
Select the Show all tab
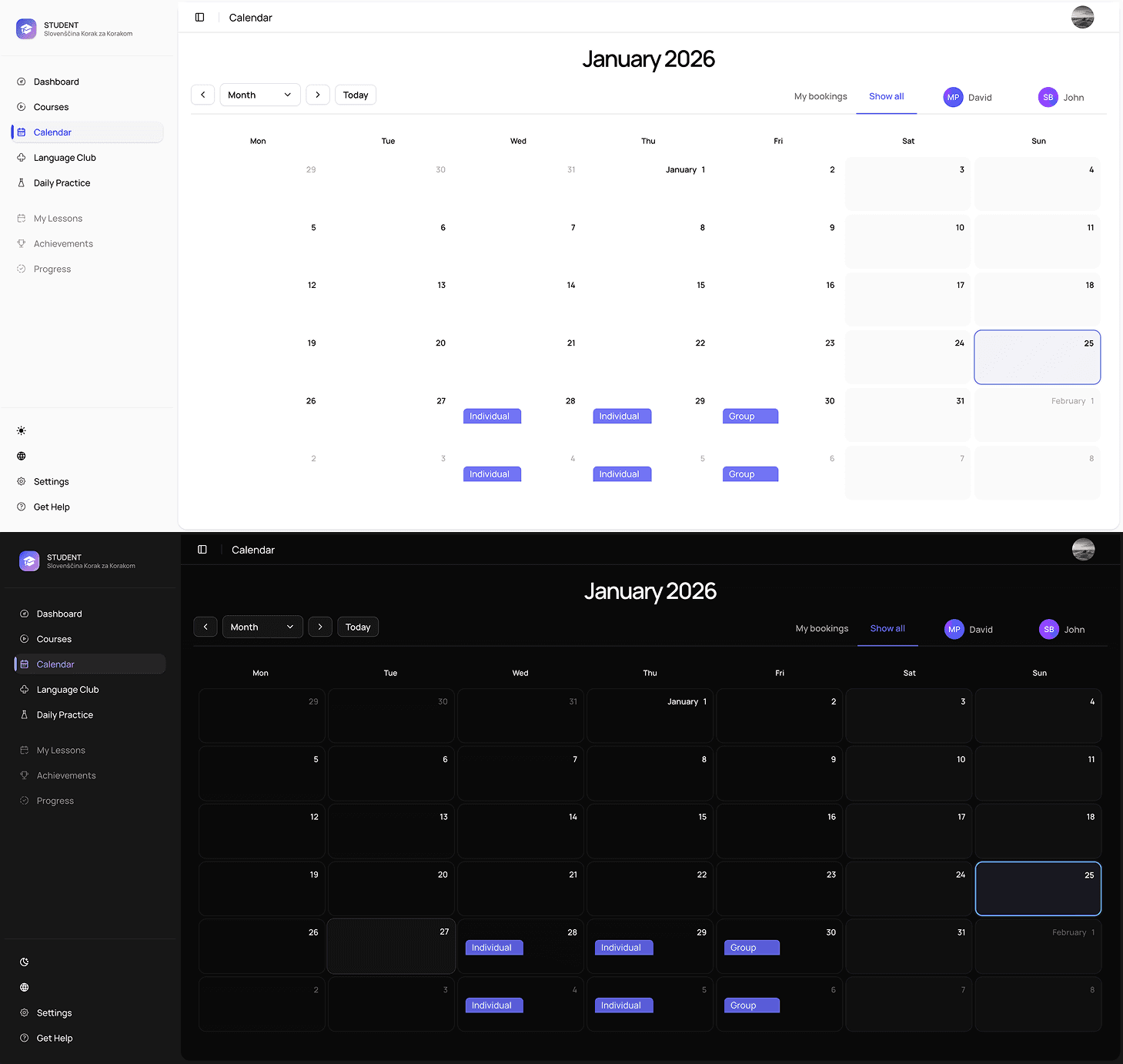(x=886, y=96)
